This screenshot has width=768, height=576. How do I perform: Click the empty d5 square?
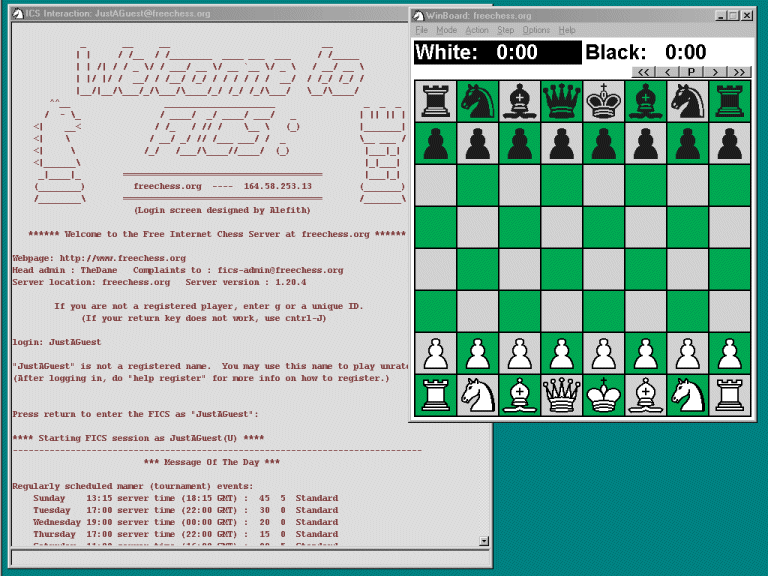point(562,227)
